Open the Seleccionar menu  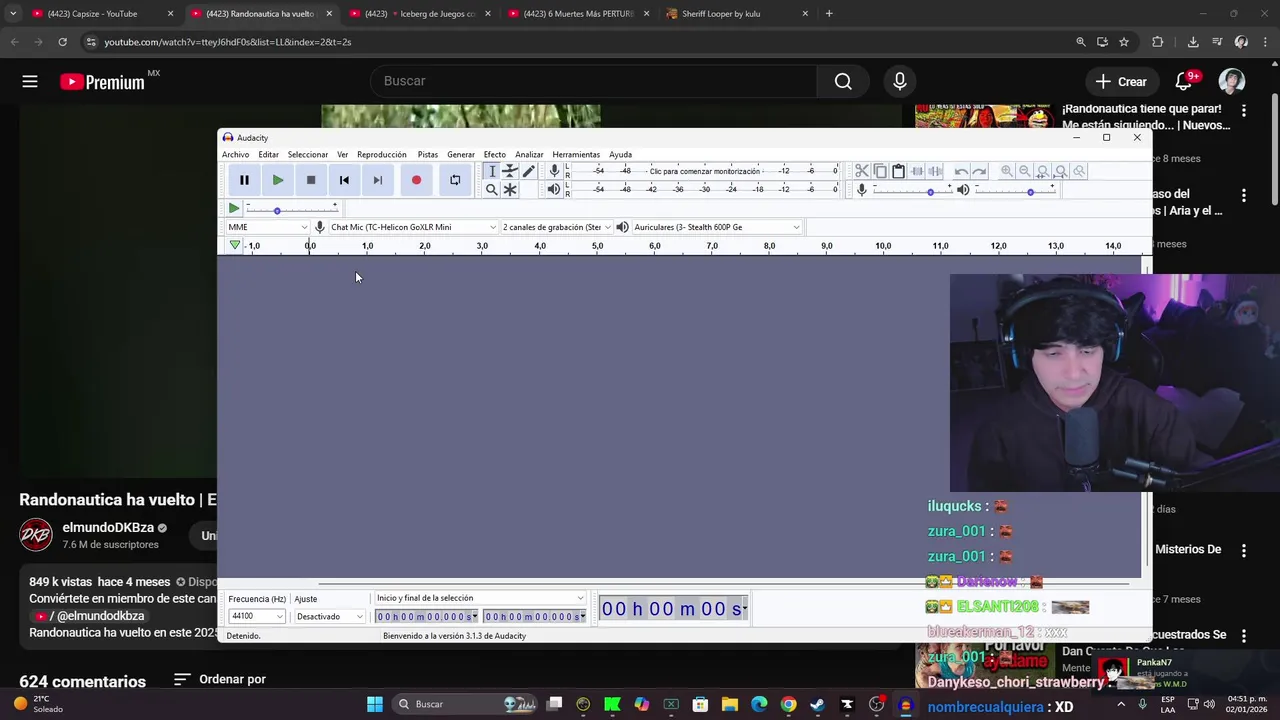(x=308, y=155)
